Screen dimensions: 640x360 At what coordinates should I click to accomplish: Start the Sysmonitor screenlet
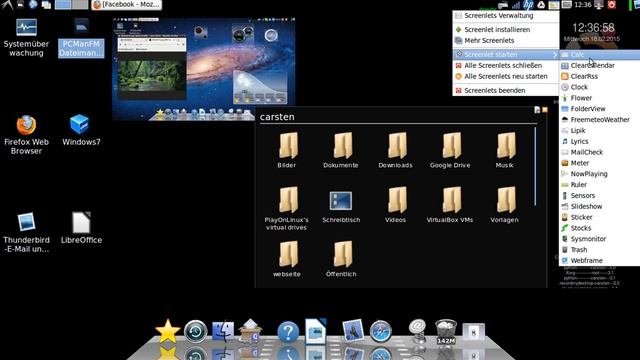tap(599, 239)
